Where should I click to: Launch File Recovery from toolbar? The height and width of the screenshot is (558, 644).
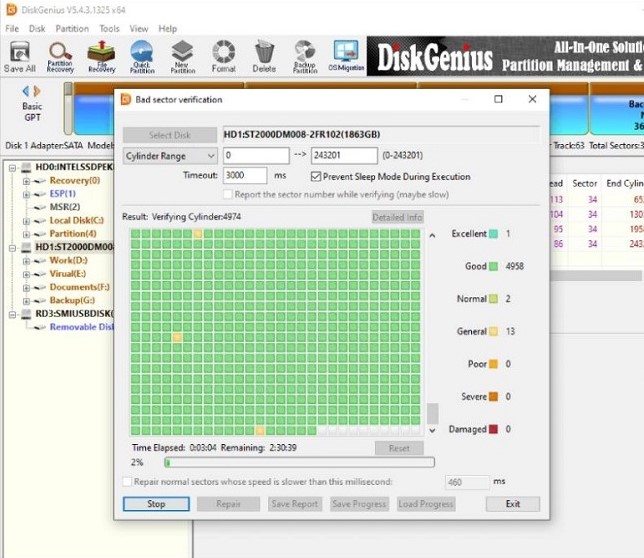click(x=101, y=57)
